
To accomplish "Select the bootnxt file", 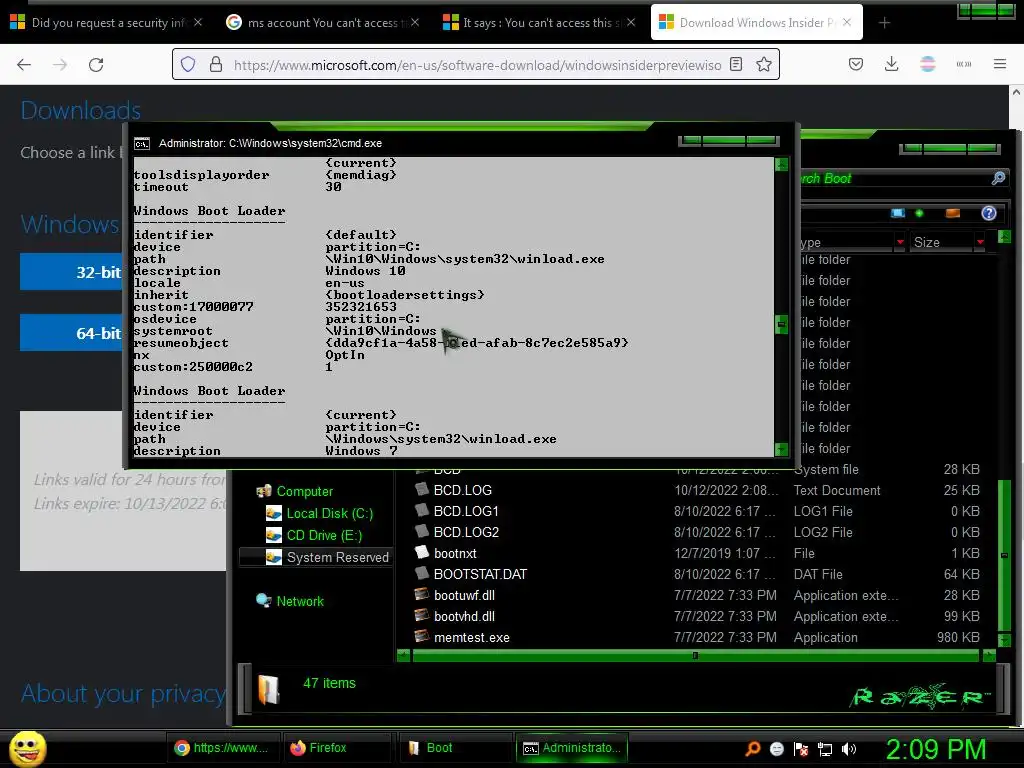I will coord(455,553).
